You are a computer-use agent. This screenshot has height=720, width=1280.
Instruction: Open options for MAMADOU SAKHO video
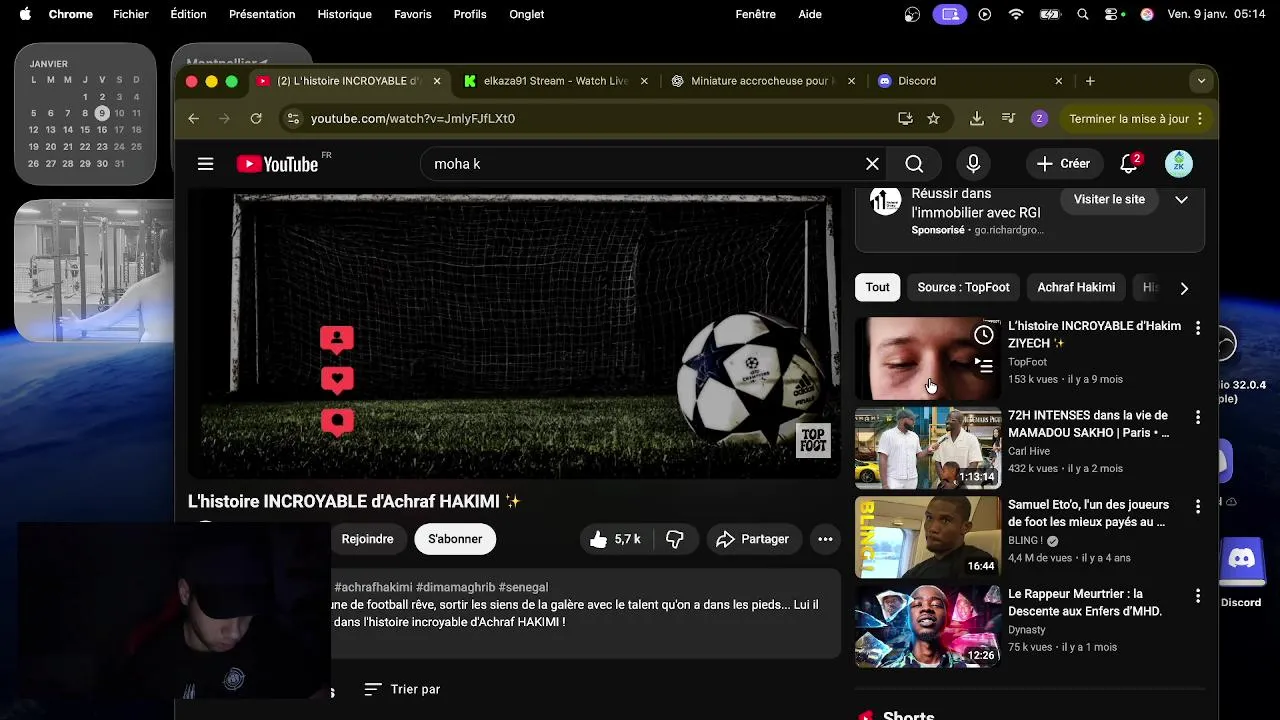click(x=1198, y=417)
